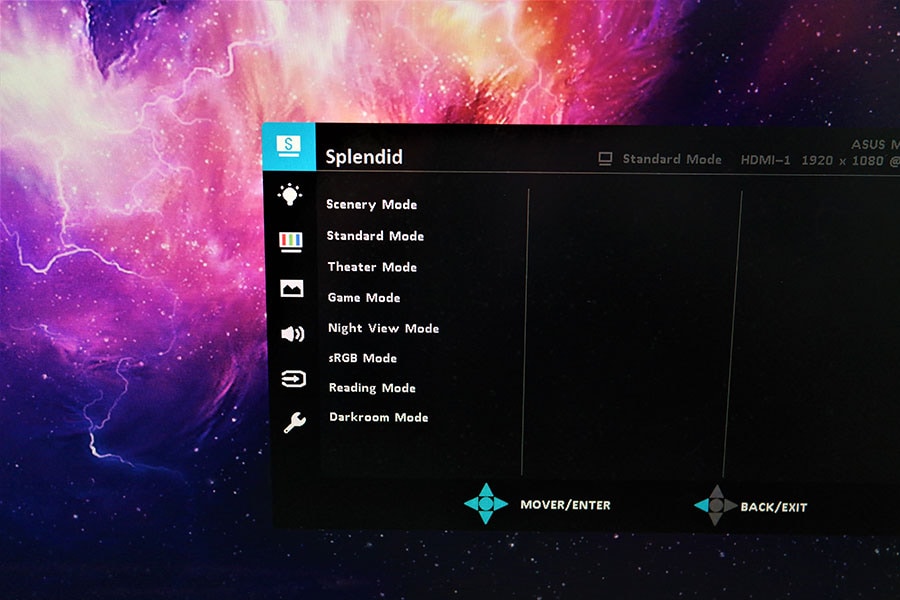Choose Darkroom Mode
The image size is (900, 600).
pos(378,417)
